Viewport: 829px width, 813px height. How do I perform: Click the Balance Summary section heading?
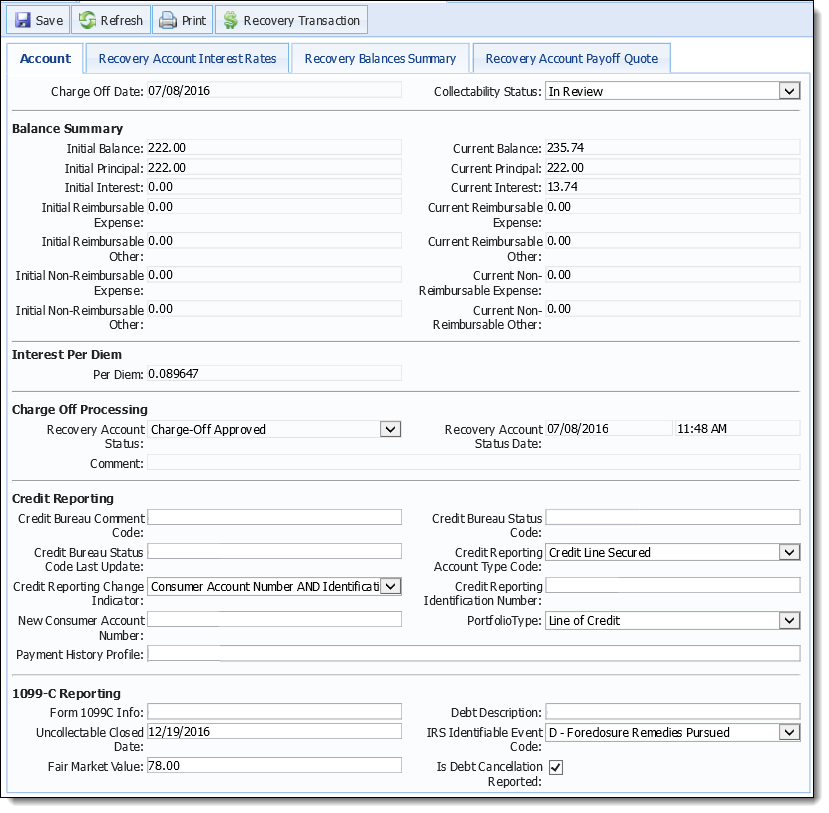tap(67, 128)
